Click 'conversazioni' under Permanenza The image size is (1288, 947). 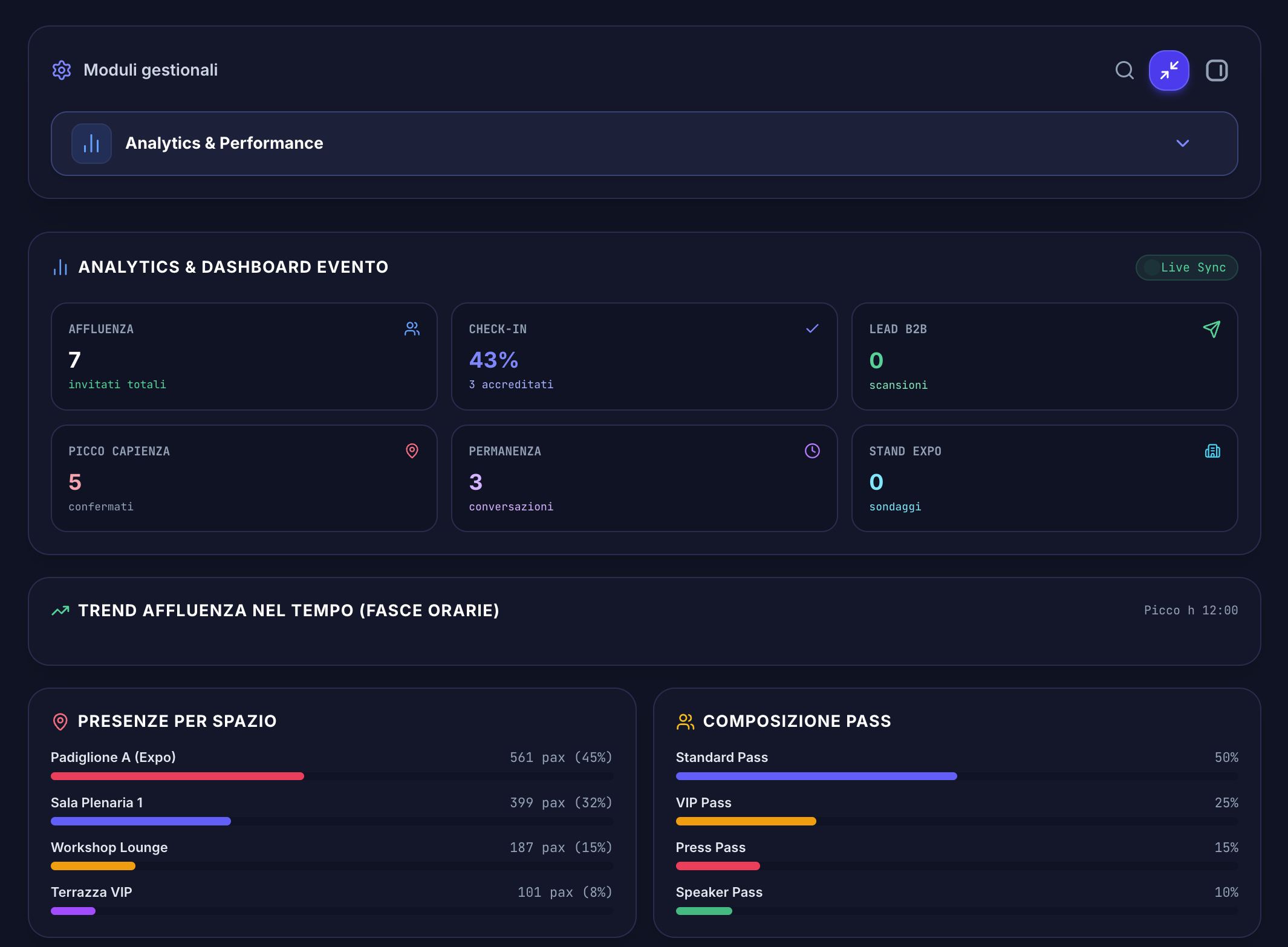pos(511,507)
